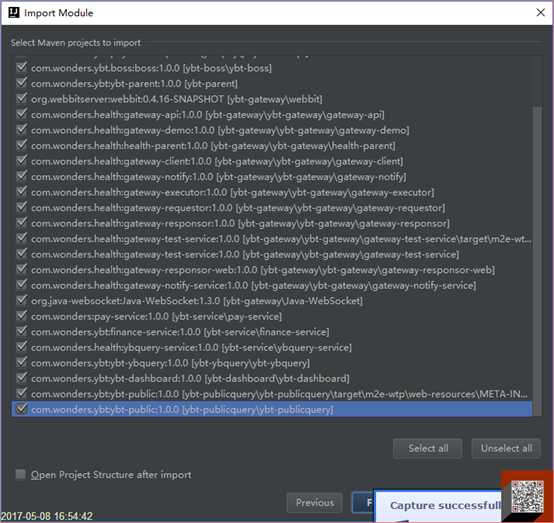
Task: Select the row 'com.wonders:pay-service:1.0.0'
Action: pos(156,317)
